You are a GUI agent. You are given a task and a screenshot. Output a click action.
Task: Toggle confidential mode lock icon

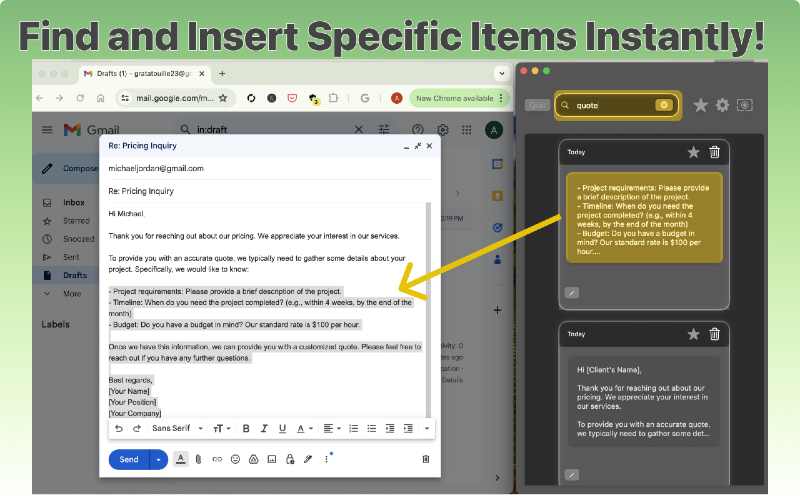pos(290,459)
